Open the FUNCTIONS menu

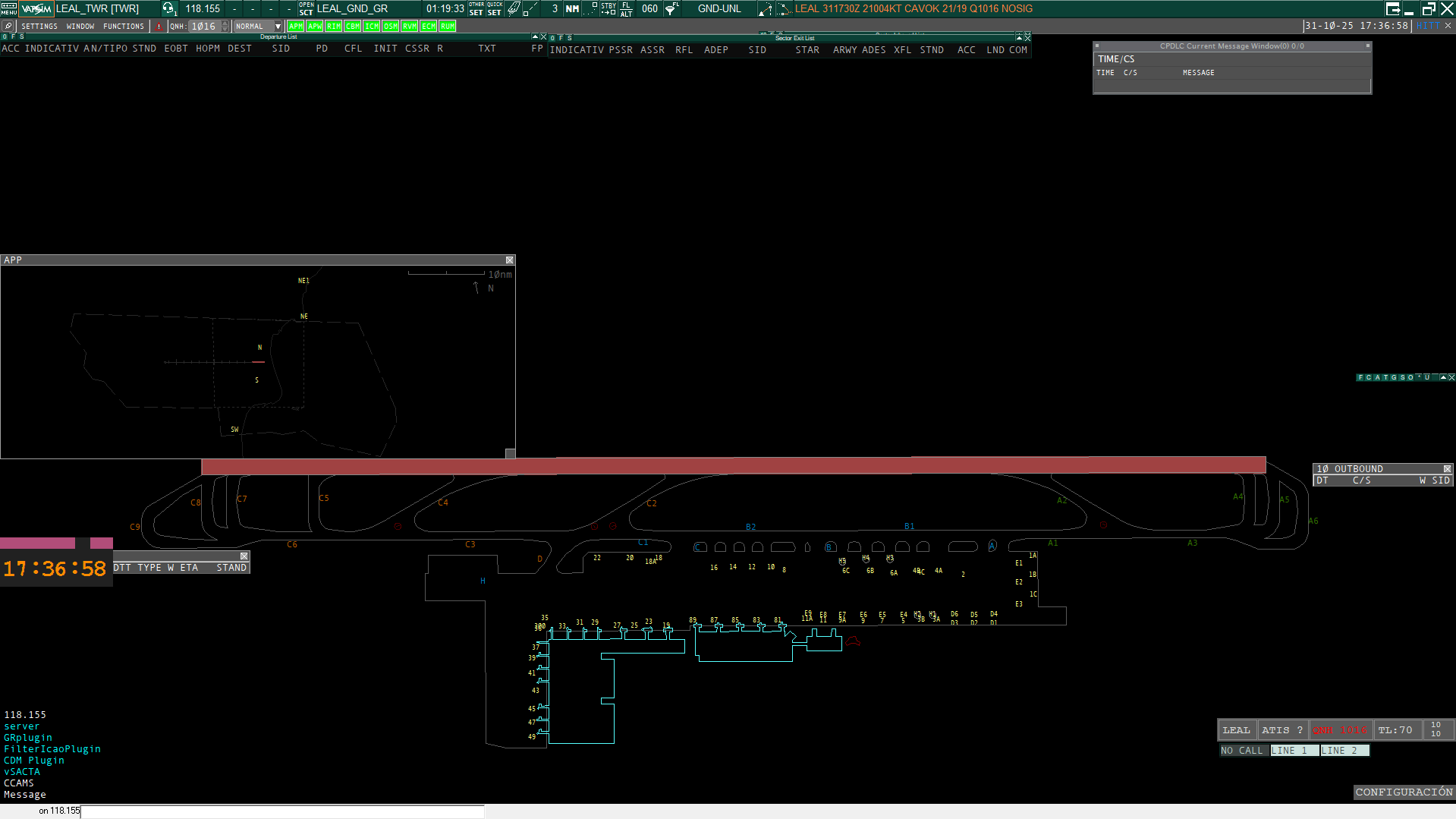[124, 26]
